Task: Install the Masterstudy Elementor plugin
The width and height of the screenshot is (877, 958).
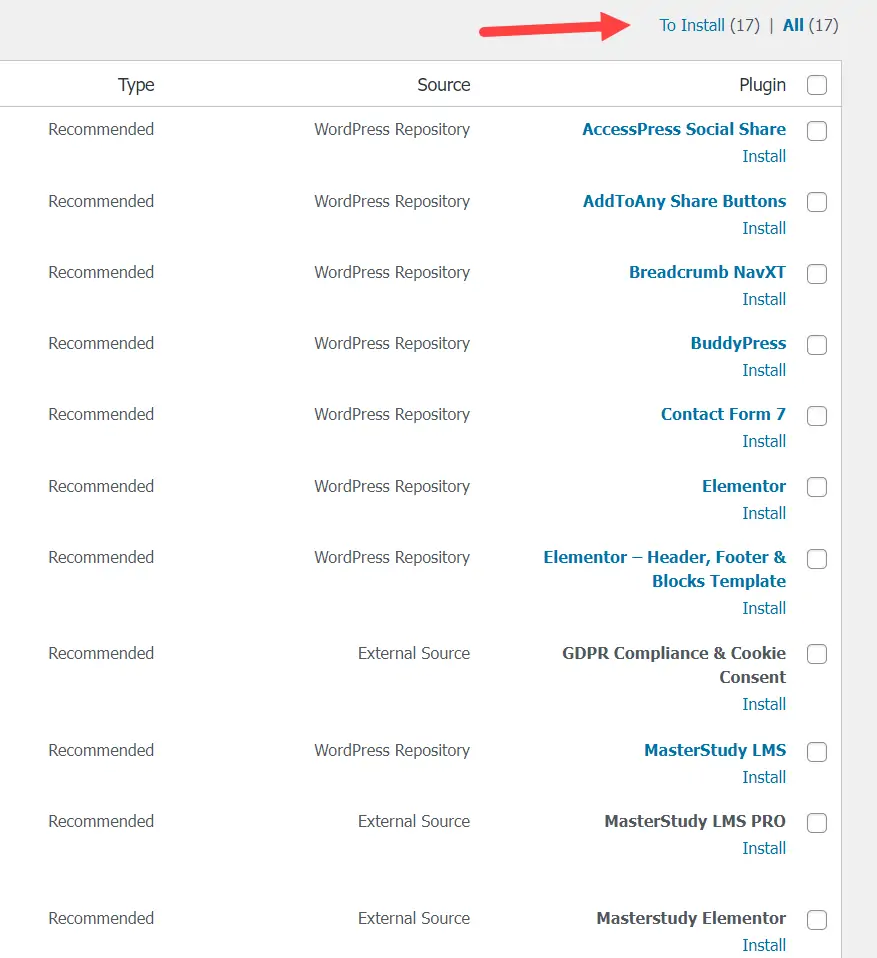Action: [x=764, y=945]
